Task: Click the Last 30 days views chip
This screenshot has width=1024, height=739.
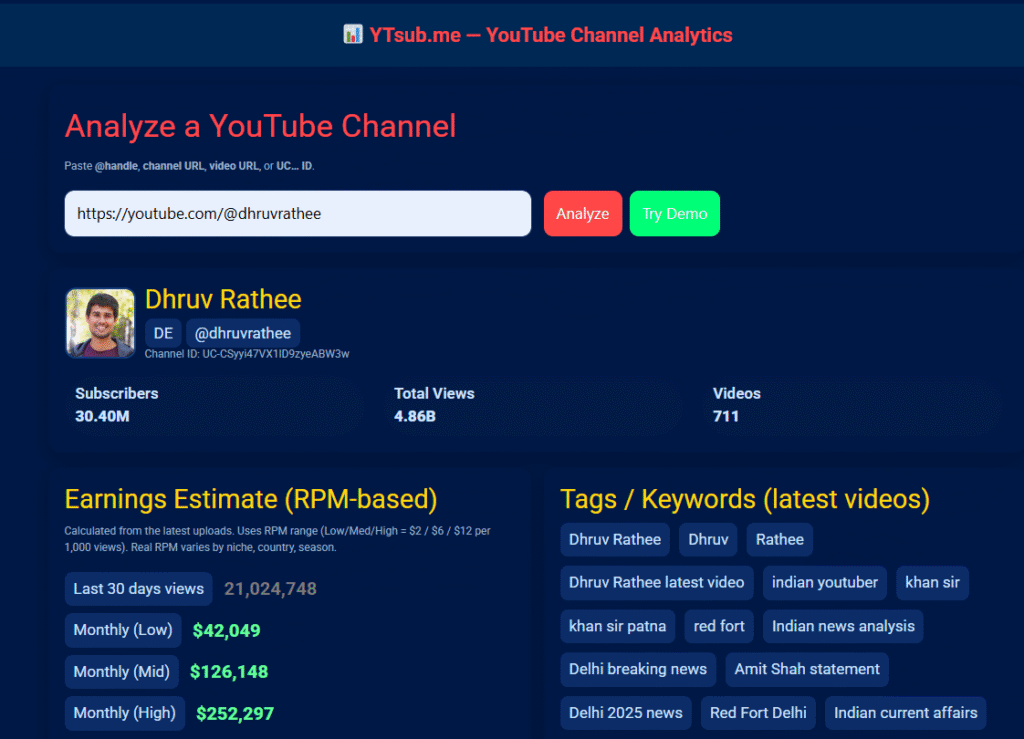Action: tap(138, 589)
